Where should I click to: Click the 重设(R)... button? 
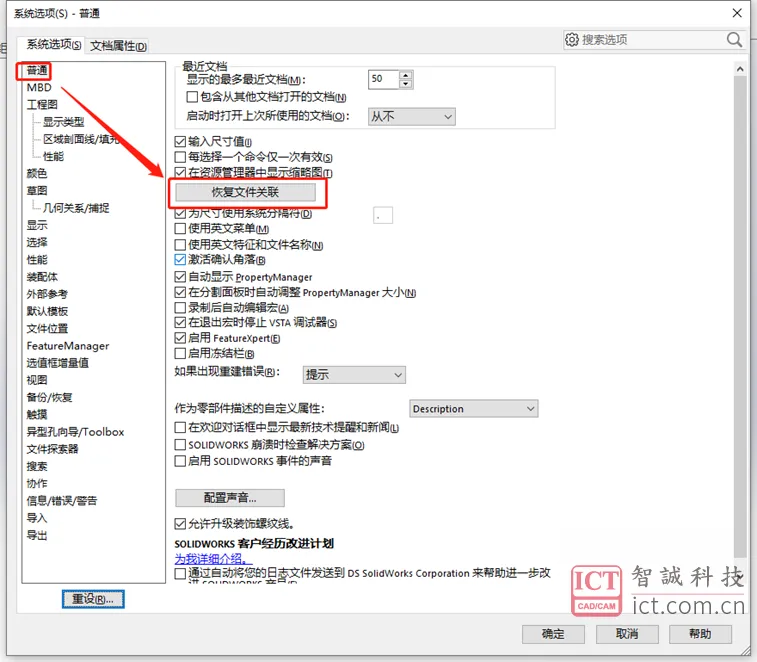(93, 599)
